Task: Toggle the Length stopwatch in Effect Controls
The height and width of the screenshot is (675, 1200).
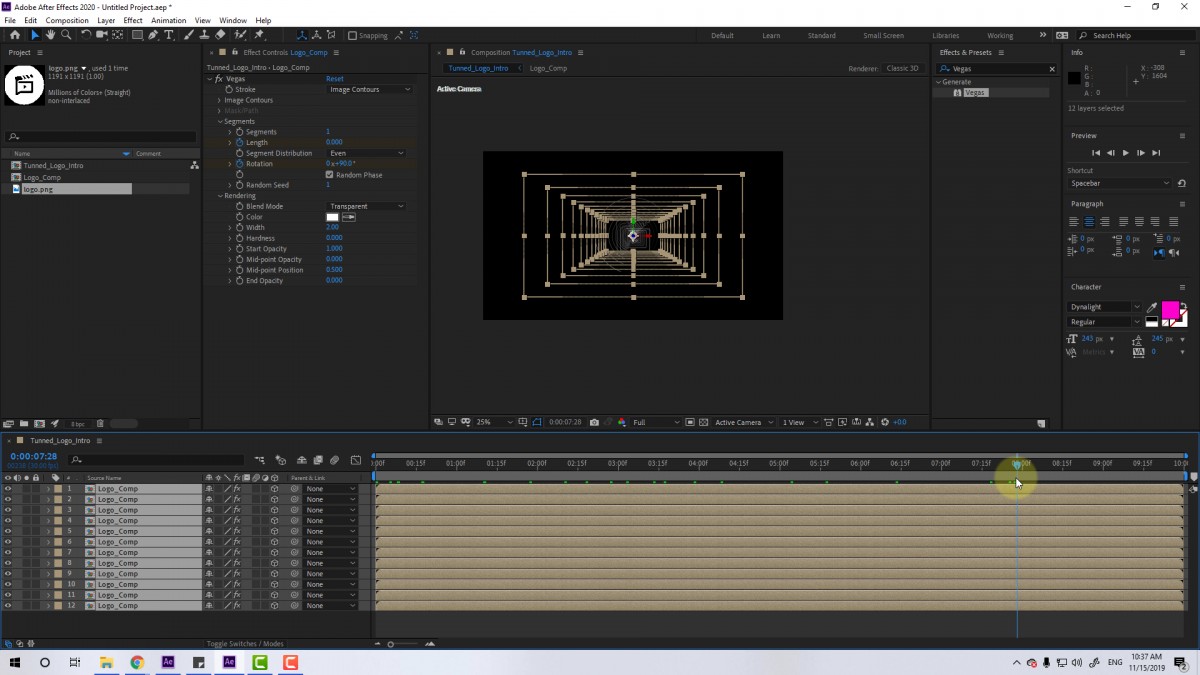Action: pyautogui.click(x=240, y=142)
